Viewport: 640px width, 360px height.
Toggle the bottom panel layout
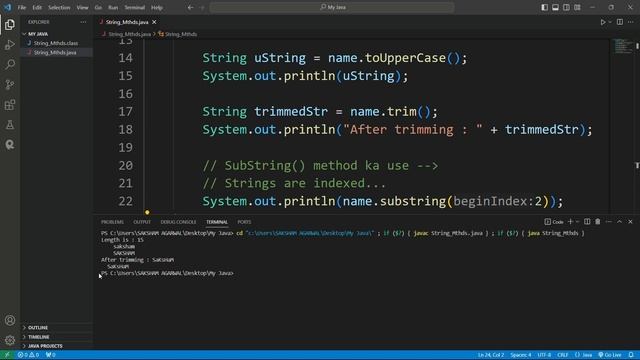click(556, 7)
